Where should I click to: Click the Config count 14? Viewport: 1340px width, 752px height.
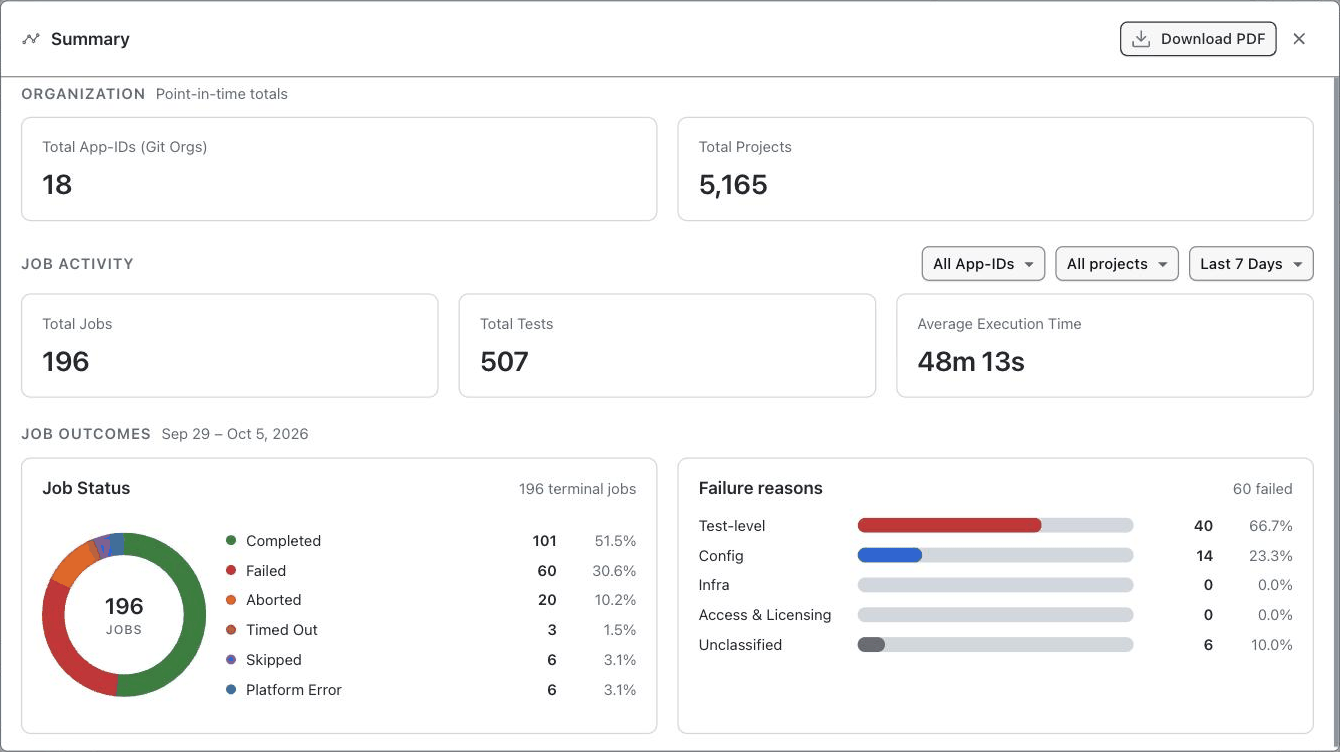[x=1204, y=556]
